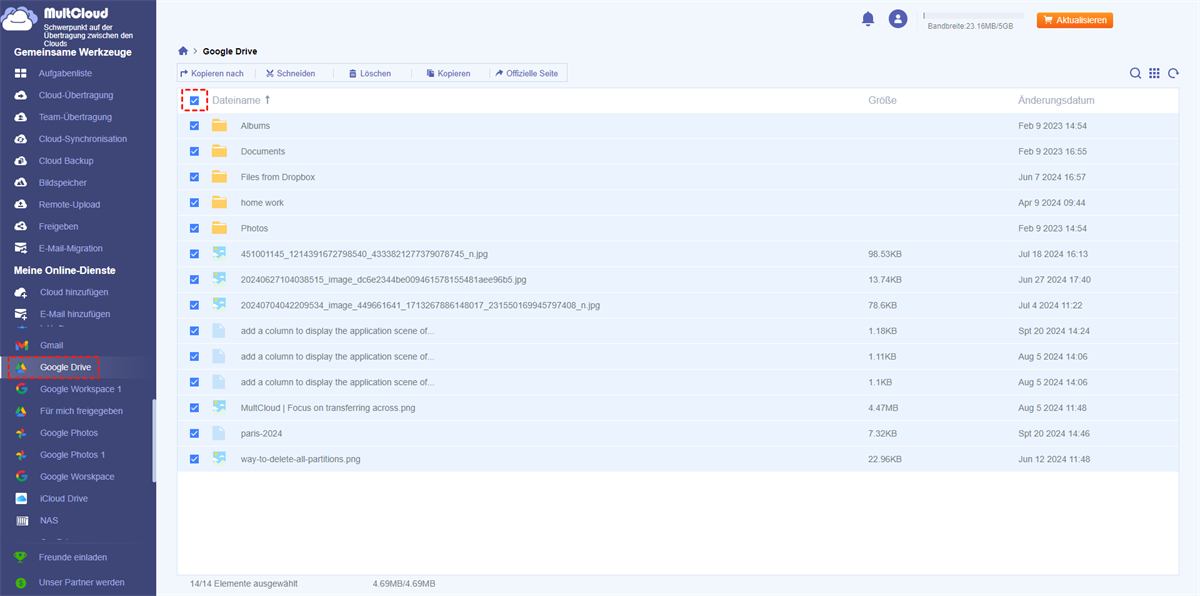Sort by Dateiname column arrow

pyautogui.click(x=267, y=100)
